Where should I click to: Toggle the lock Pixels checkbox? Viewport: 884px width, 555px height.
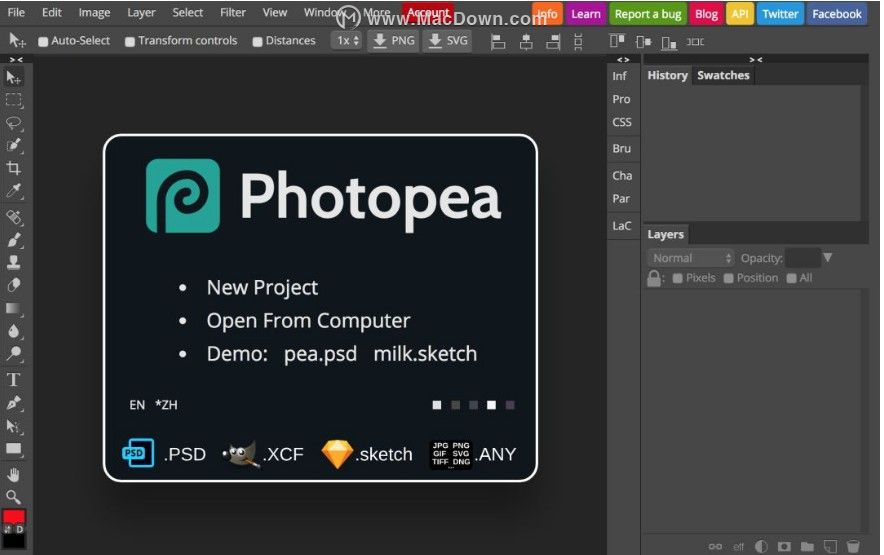tap(678, 278)
